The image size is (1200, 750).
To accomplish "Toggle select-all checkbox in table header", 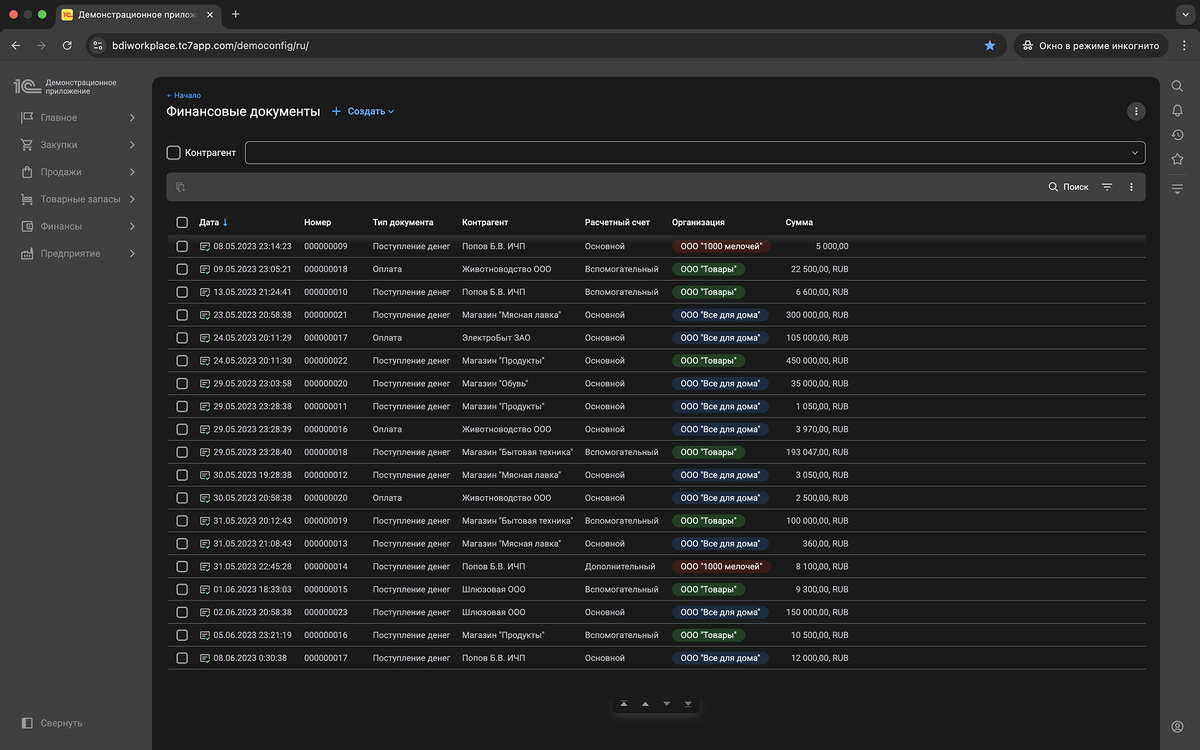I will pos(182,223).
